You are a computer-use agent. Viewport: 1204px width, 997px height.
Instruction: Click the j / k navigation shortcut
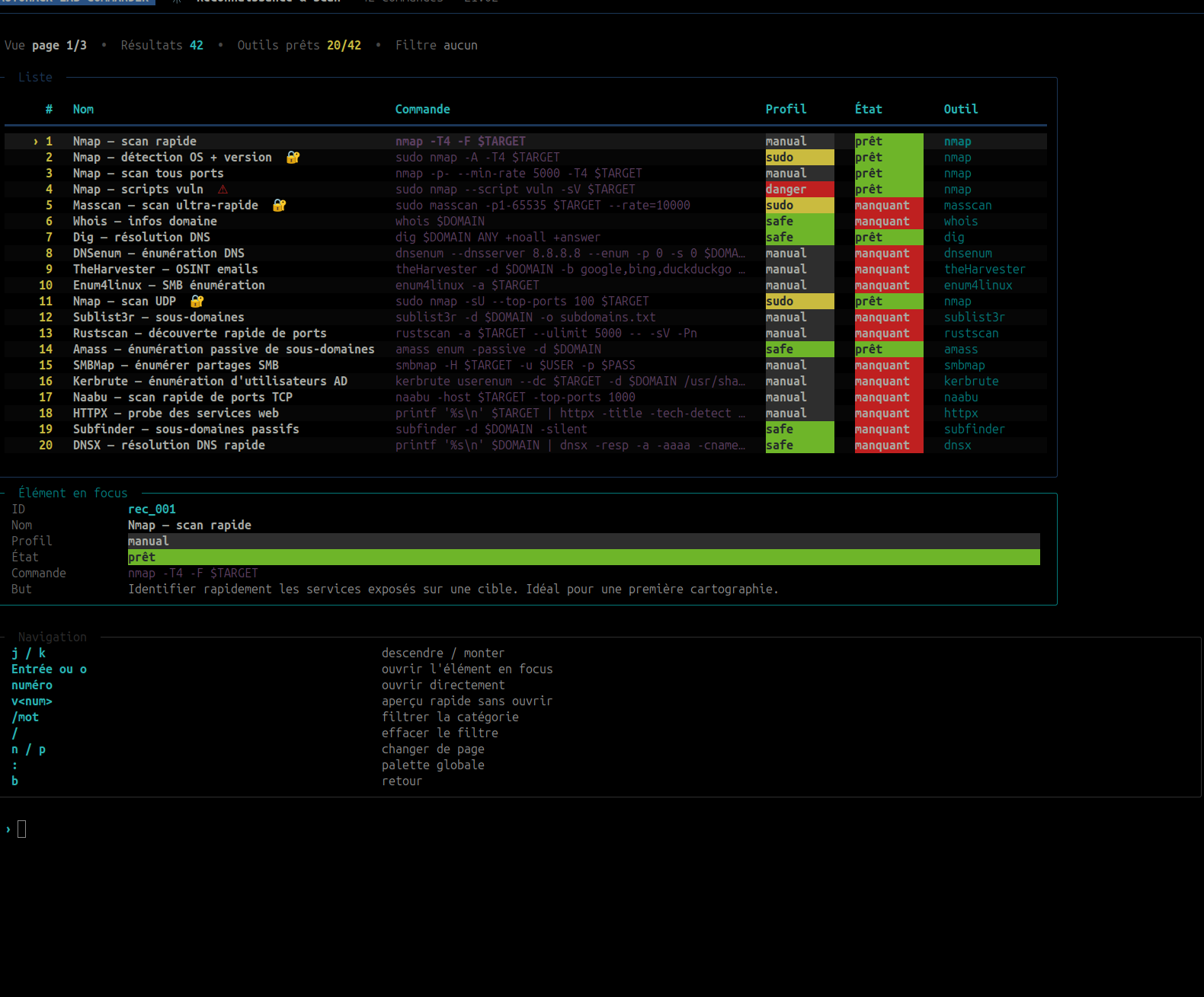[28, 653]
